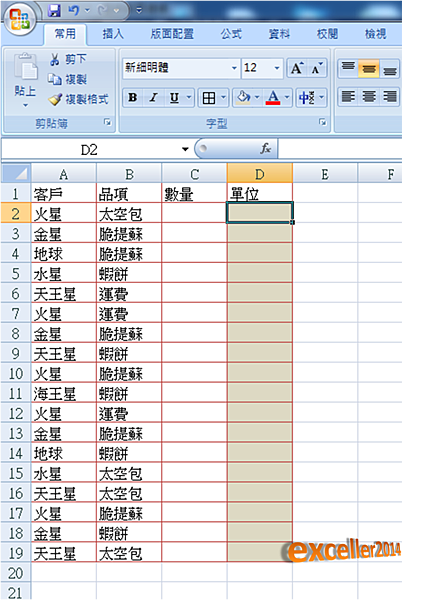Align text to the left

348,96
